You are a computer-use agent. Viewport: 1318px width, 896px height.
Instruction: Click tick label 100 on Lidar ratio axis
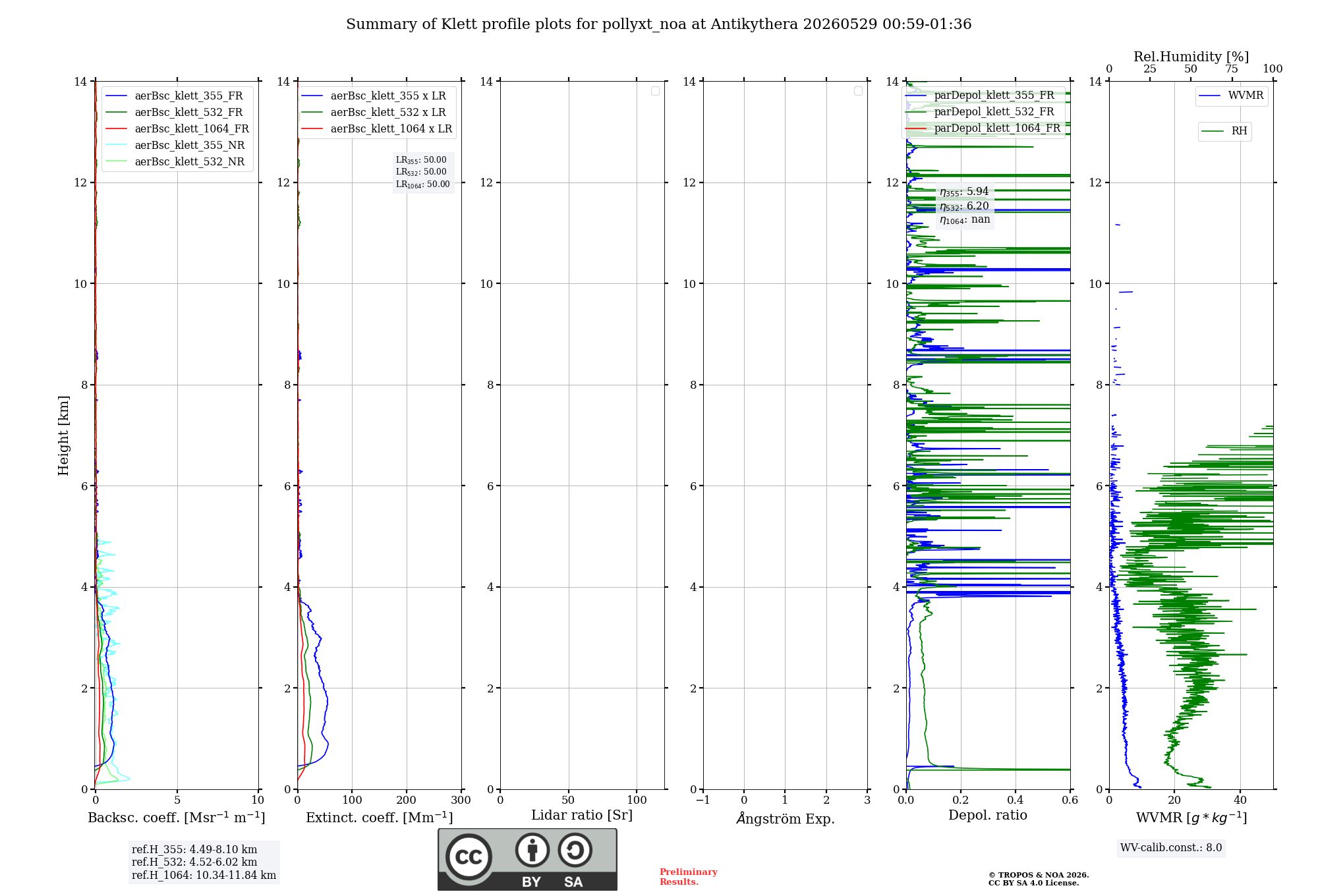click(x=637, y=800)
